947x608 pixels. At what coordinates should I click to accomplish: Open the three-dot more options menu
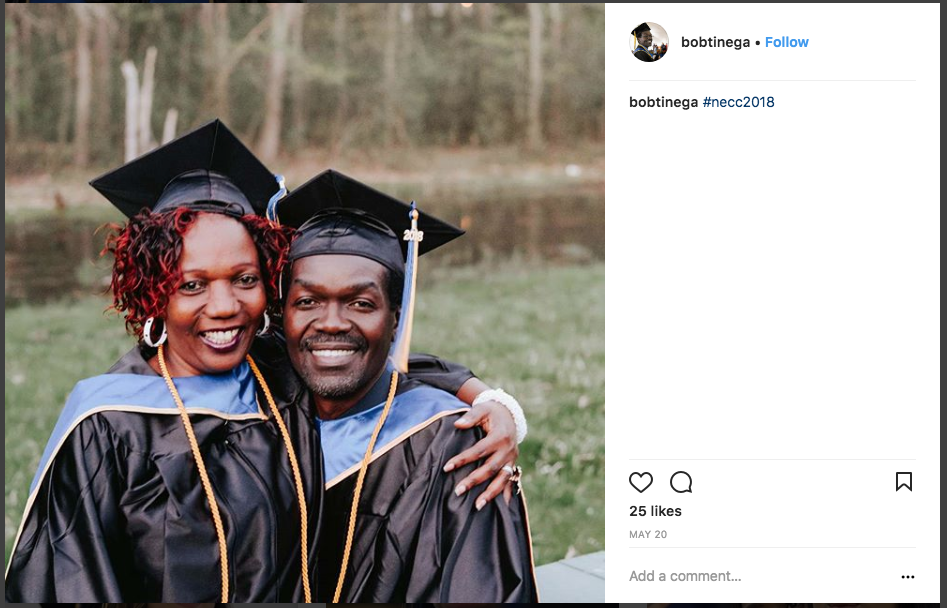pos(908,577)
